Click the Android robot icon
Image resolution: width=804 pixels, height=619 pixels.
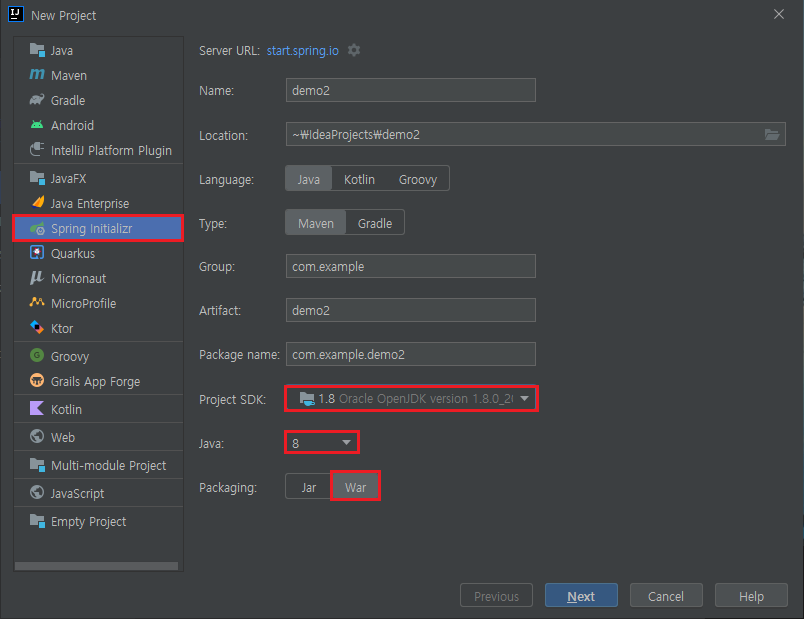click(37, 125)
